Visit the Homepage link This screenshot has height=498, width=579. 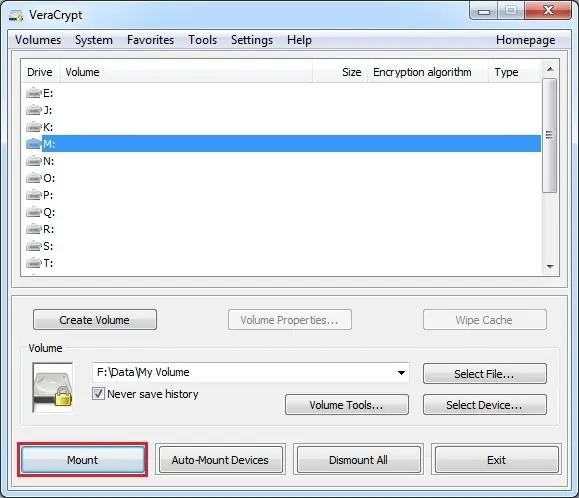coord(525,40)
